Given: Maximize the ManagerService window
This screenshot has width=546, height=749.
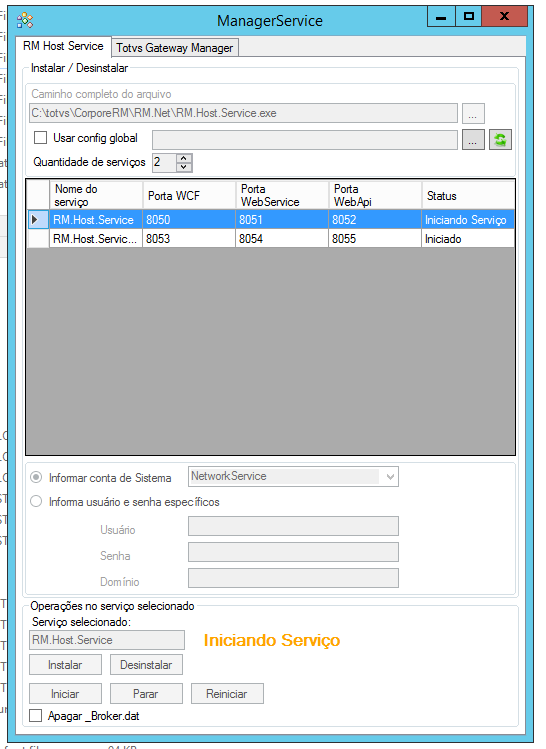Looking at the screenshot, I should point(469,17).
